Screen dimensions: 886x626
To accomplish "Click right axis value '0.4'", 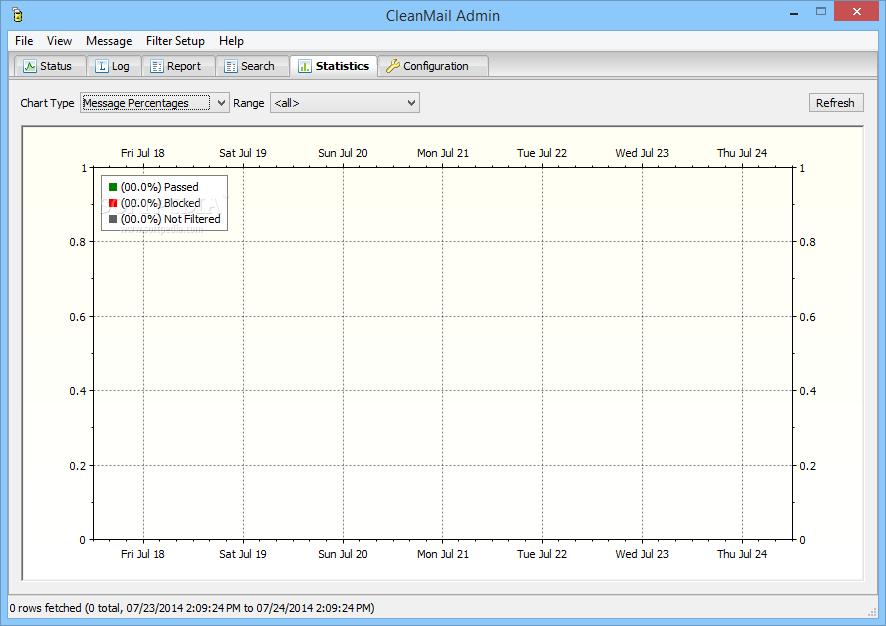I will pyautogui.click(x=807, y=391).
